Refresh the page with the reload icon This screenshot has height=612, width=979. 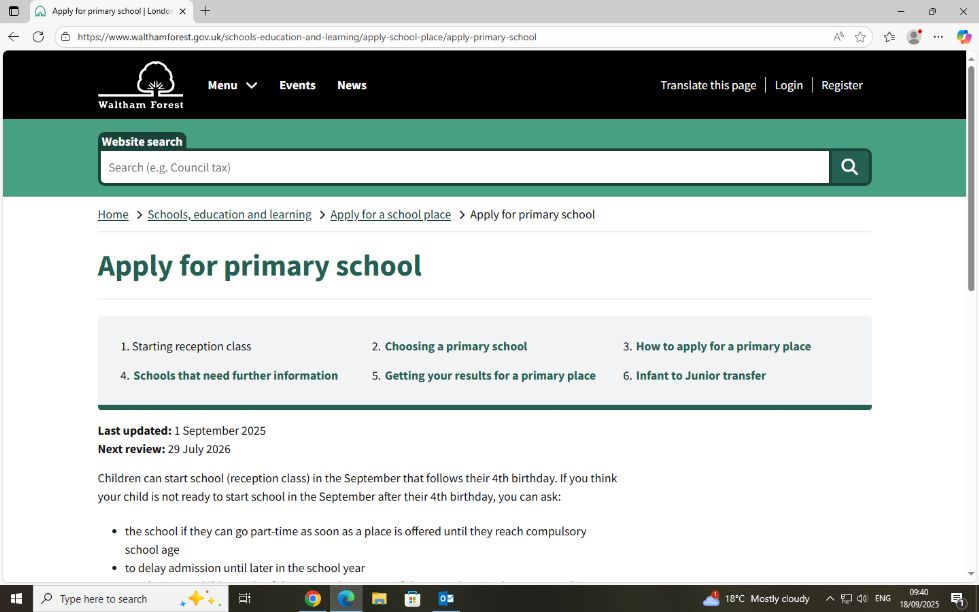[38, 37]
